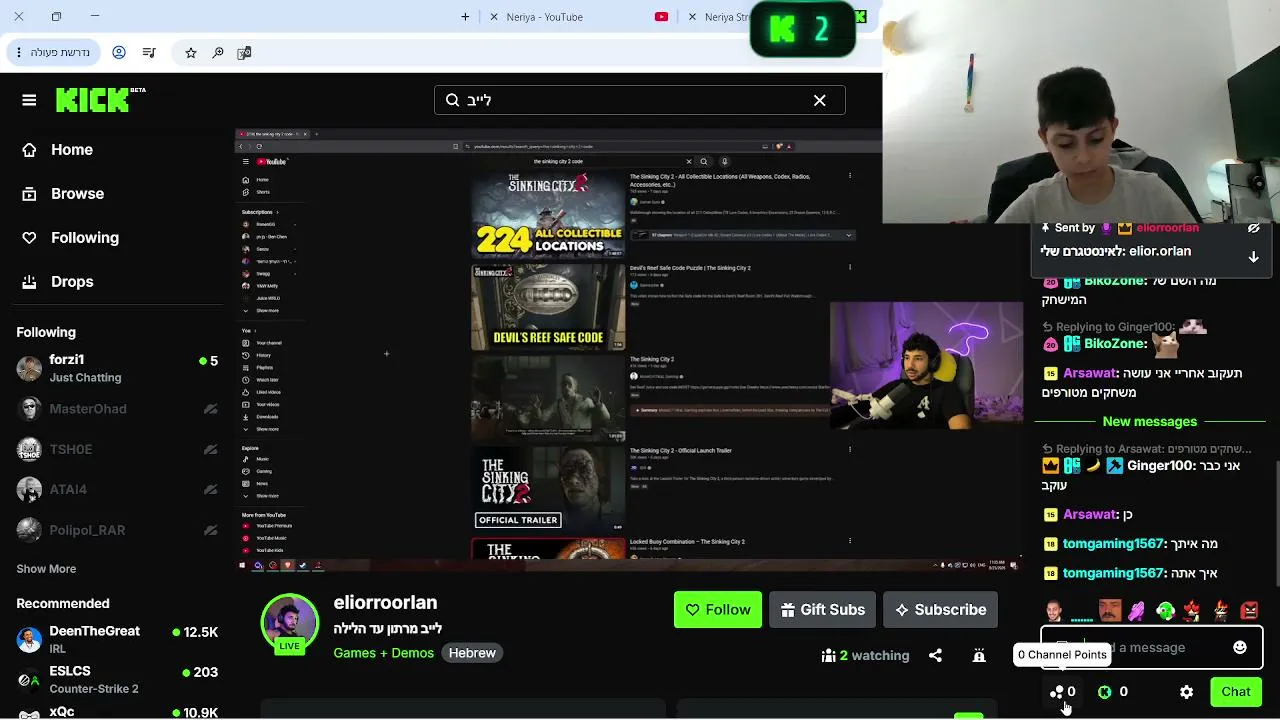
Task: Insert the praying hands emote
Action: coord(1137,610)
